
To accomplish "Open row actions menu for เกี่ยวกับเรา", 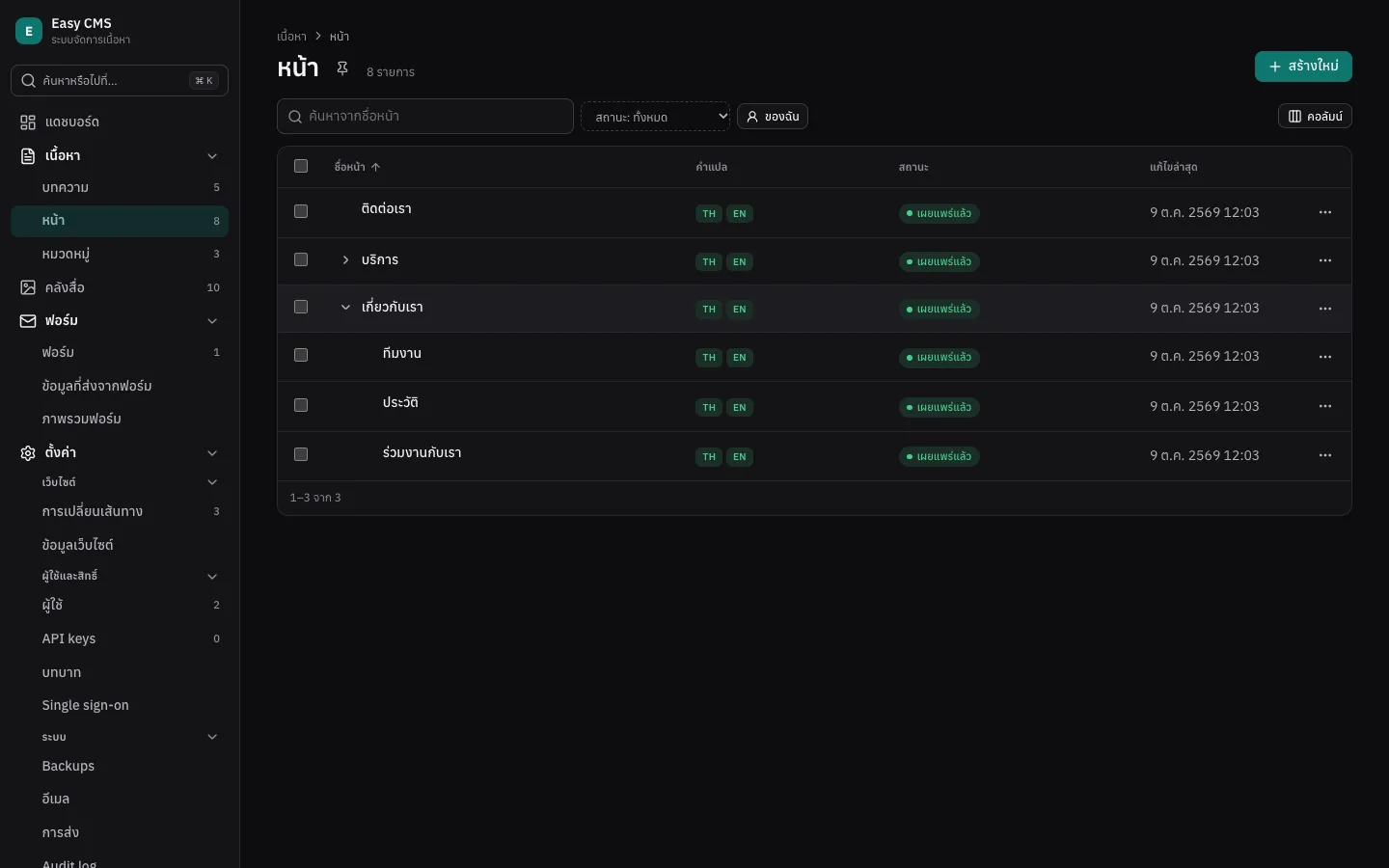I will pos(1325,309).
